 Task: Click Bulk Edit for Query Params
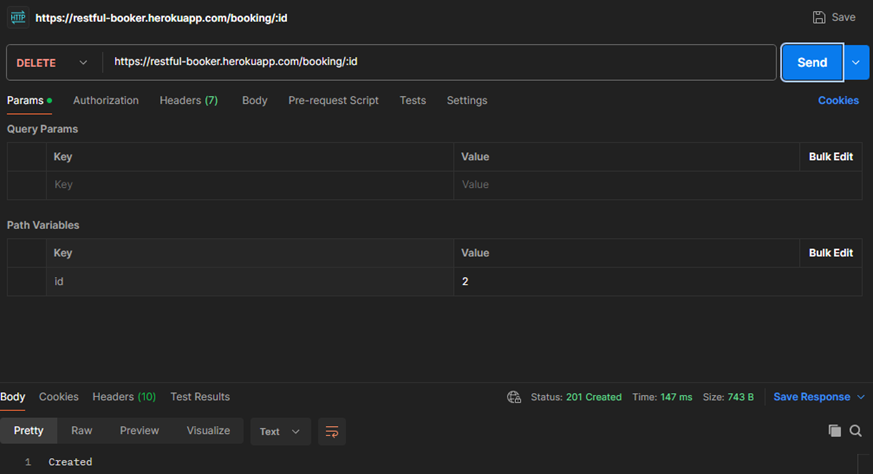(830, 157)
